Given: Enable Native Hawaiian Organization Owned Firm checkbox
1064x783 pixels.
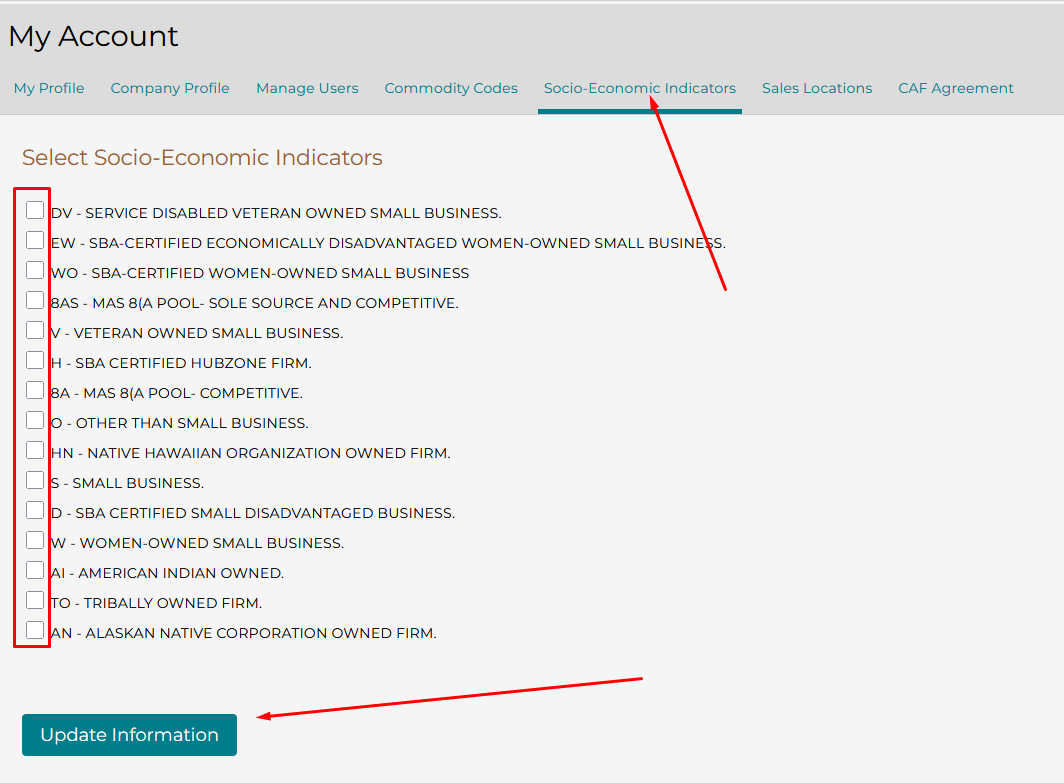Looking at the screenshot, I should pos(35,450).
